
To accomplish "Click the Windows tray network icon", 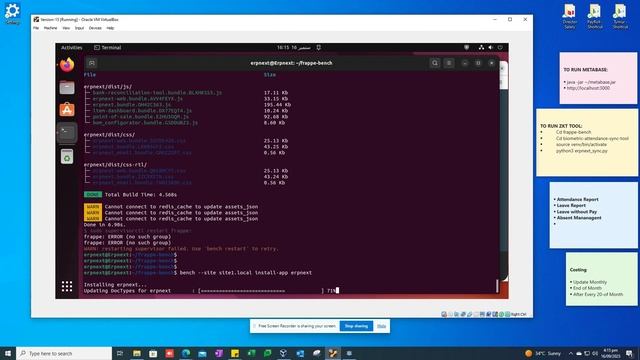I will 587,353.
